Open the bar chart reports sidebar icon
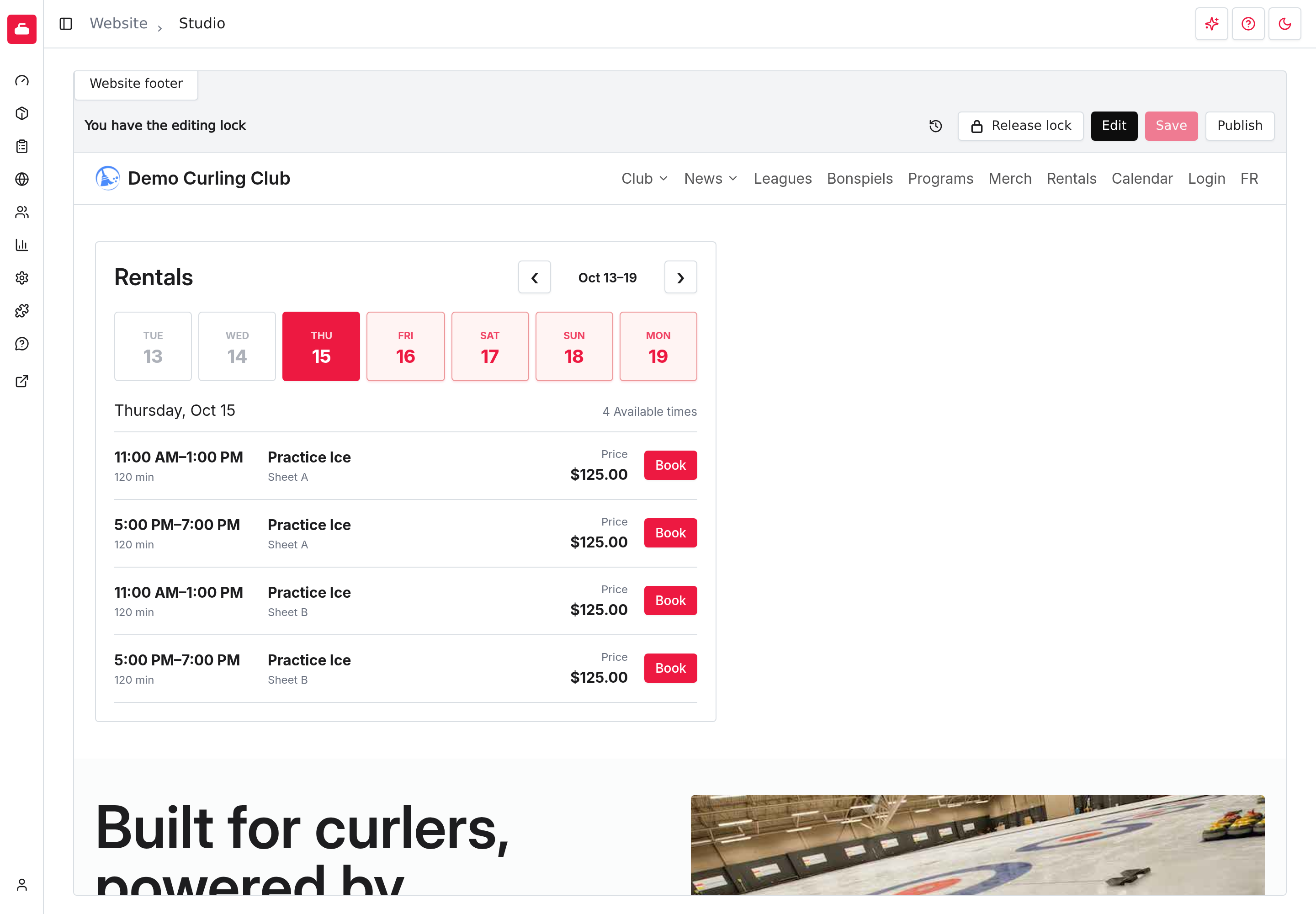The height and width of the screenshot is (914, 1316). 22,245
